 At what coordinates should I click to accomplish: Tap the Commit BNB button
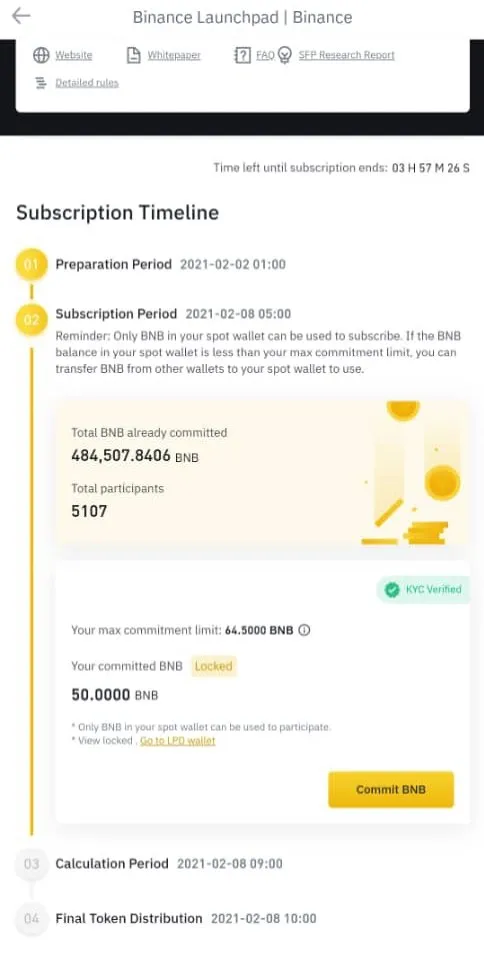point(391,790)
